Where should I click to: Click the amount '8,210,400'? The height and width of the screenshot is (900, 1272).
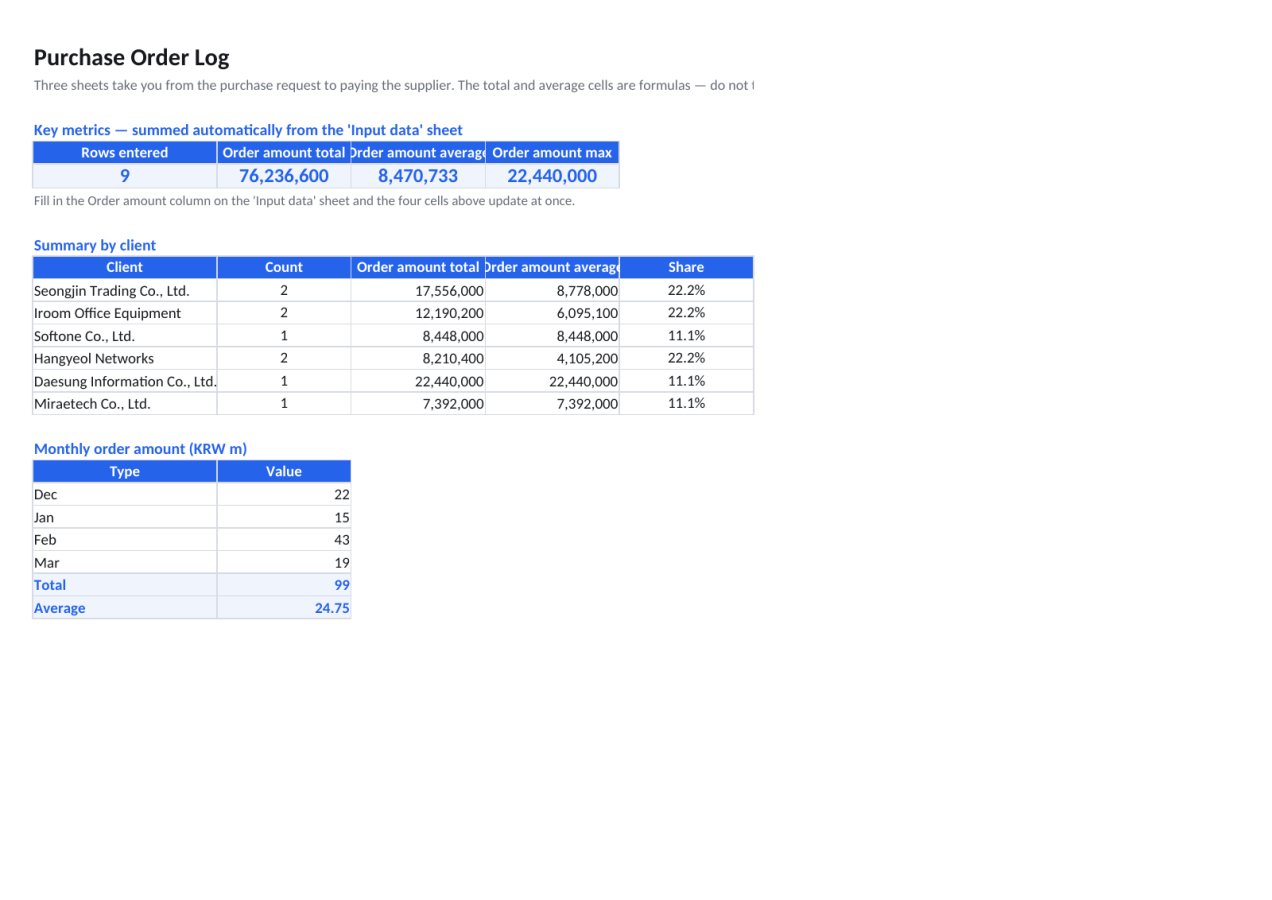418,358
